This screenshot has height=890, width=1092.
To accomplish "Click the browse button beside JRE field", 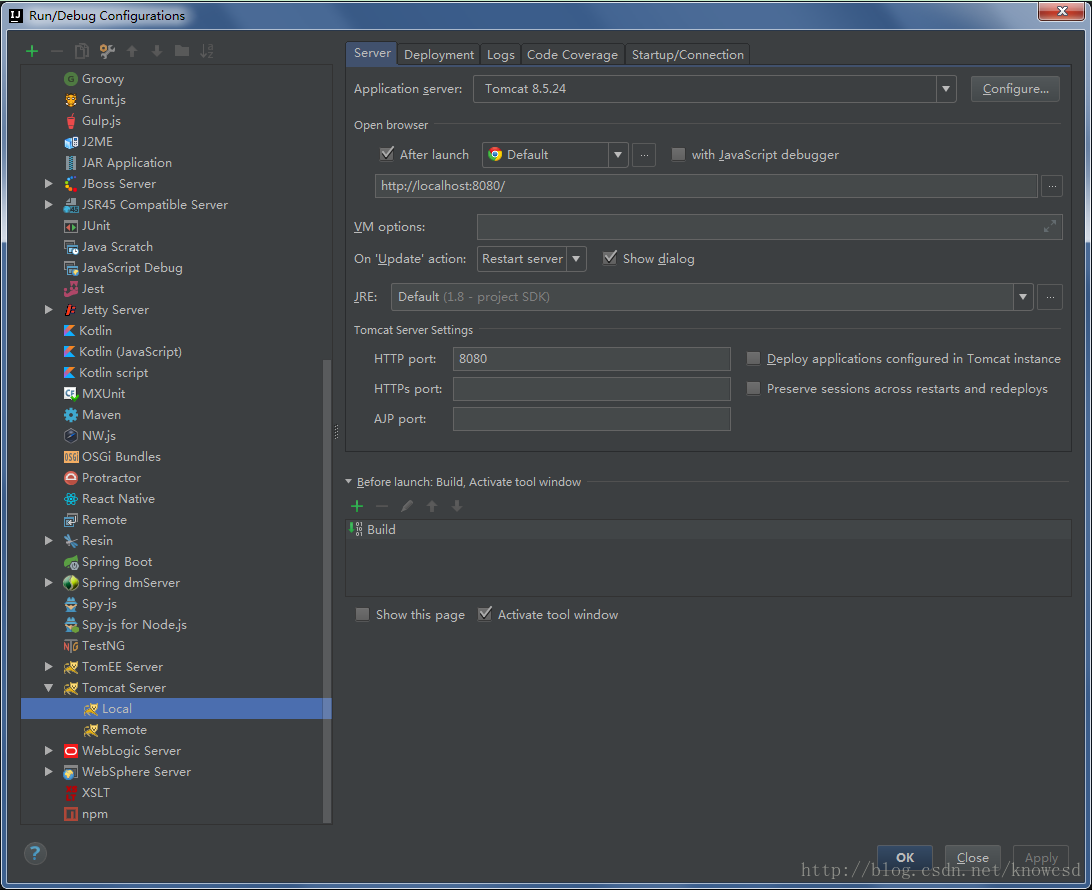I will (x=1050, y=297).
